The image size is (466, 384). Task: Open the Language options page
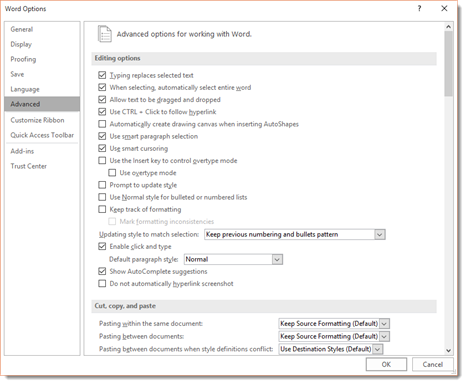[42, 89]
